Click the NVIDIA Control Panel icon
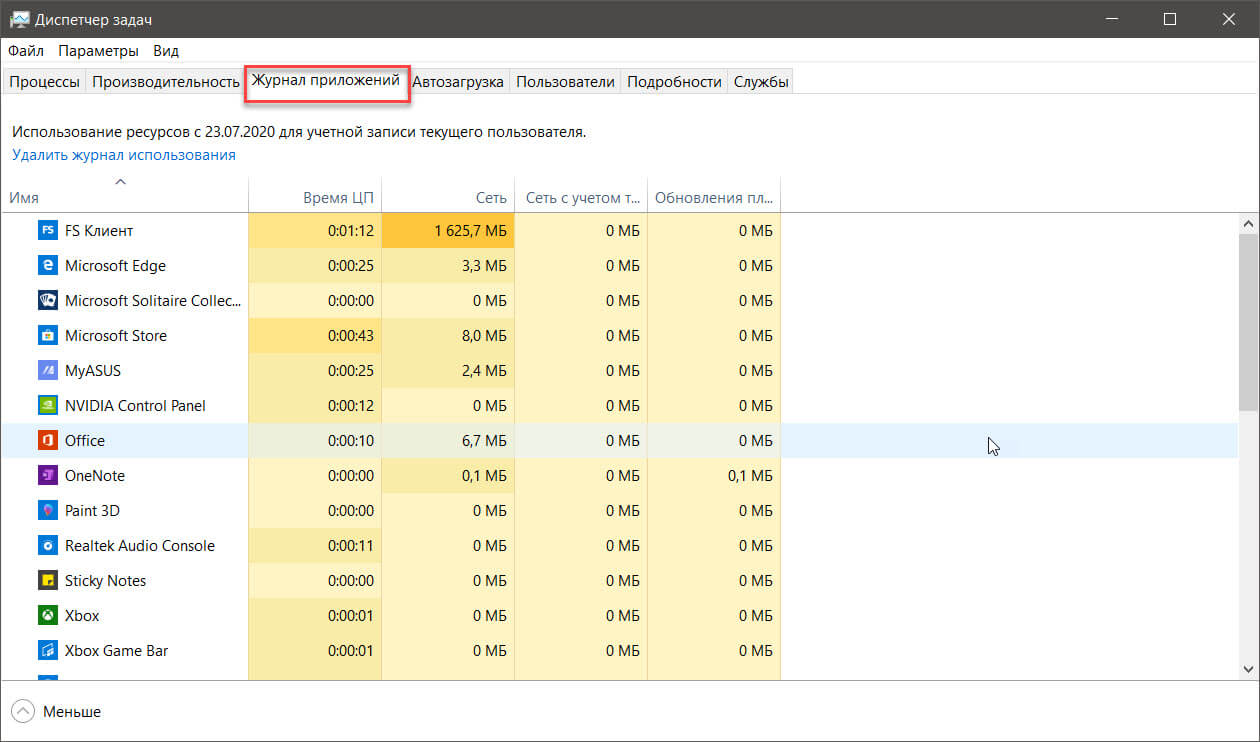The height and width of the screenshot is (742, 1260). tap(47, 406)
